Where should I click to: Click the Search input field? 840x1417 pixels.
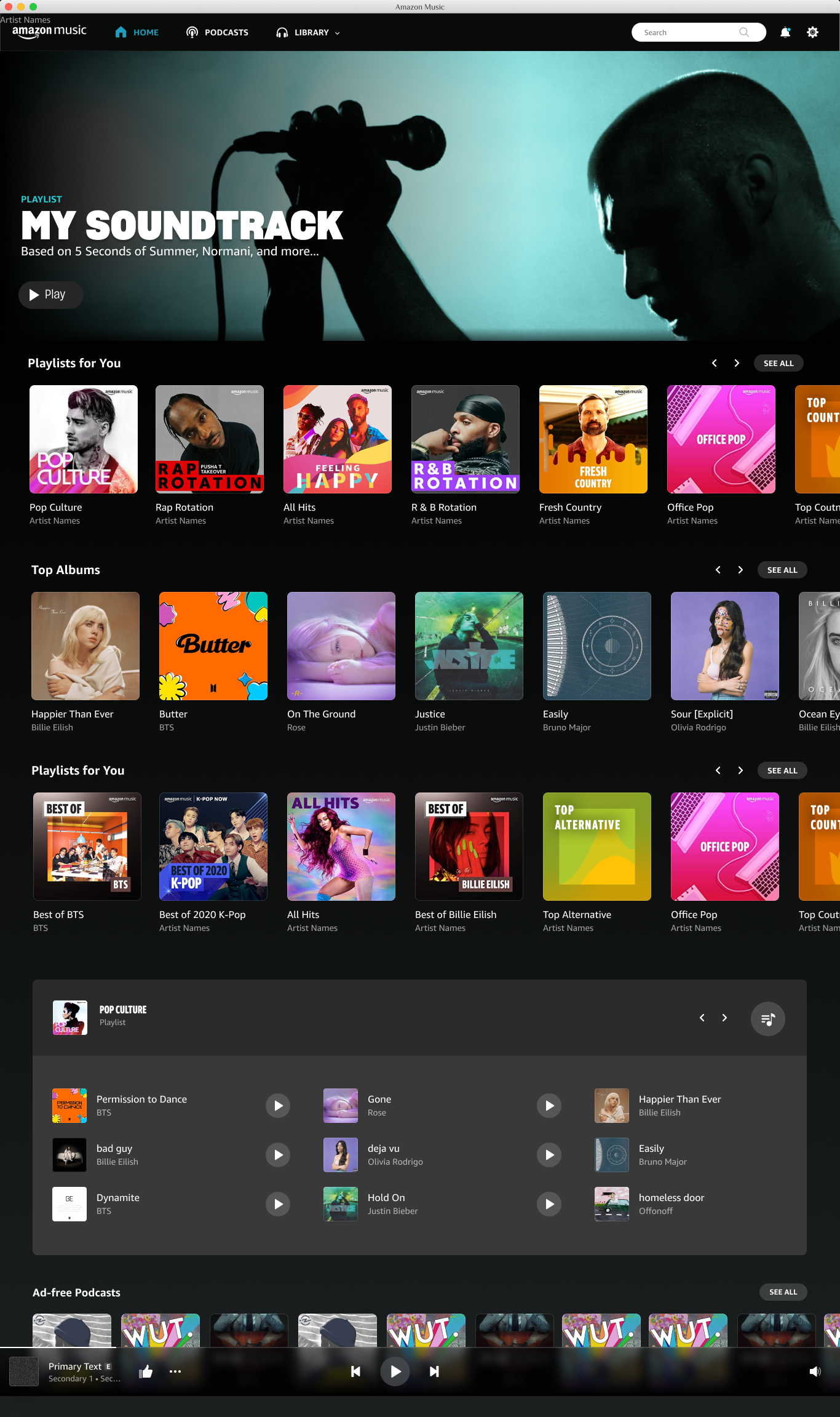click(x=699, y=33)
